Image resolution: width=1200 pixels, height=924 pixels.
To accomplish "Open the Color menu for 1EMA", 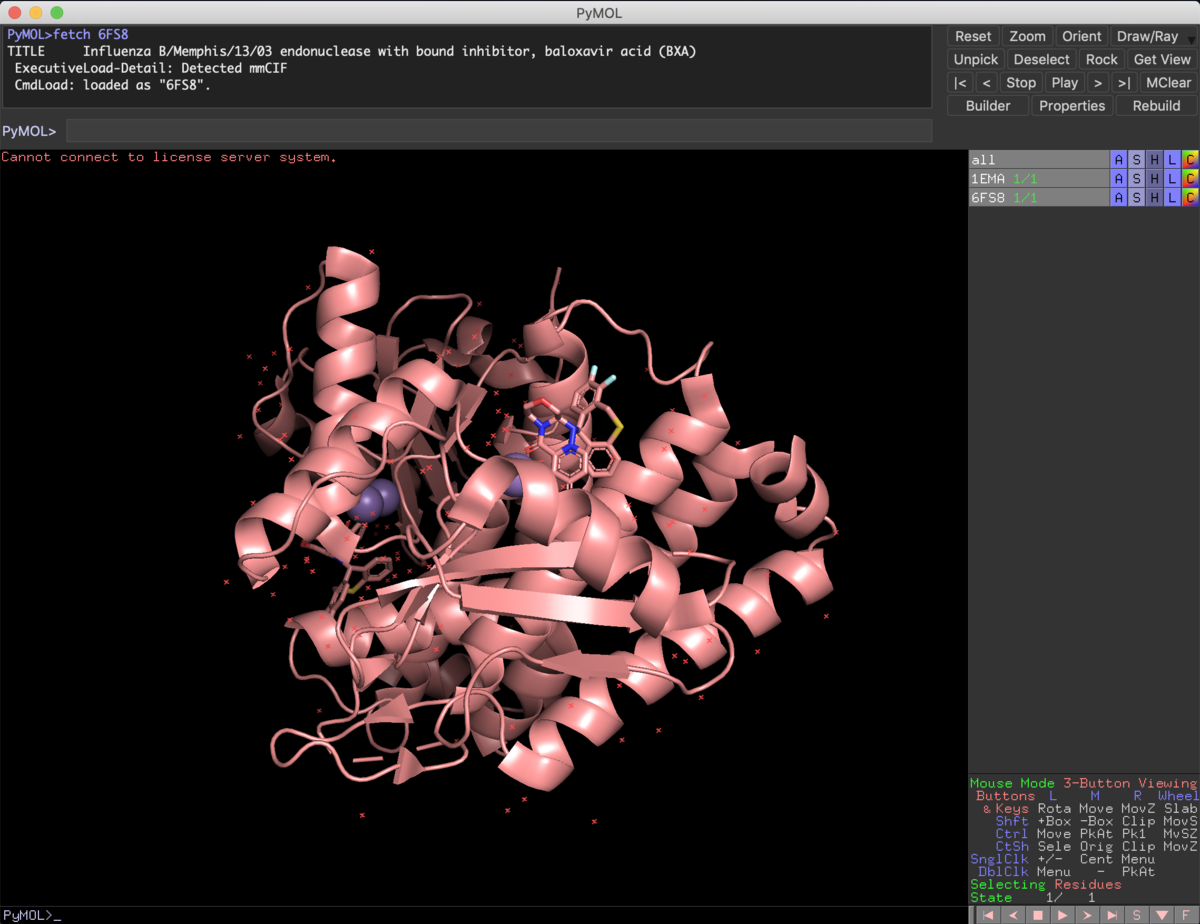I will pyautogui.click(x=1190, y=178).
